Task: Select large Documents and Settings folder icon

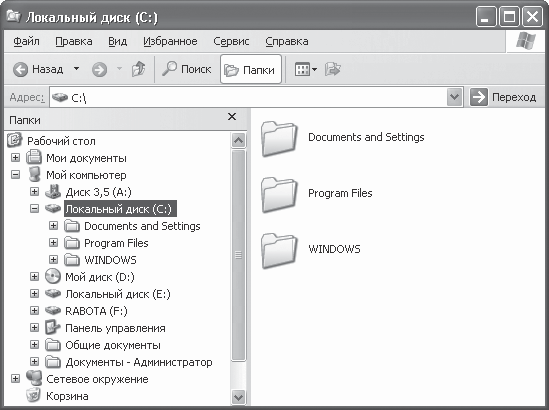Action: tap(279, 139)
